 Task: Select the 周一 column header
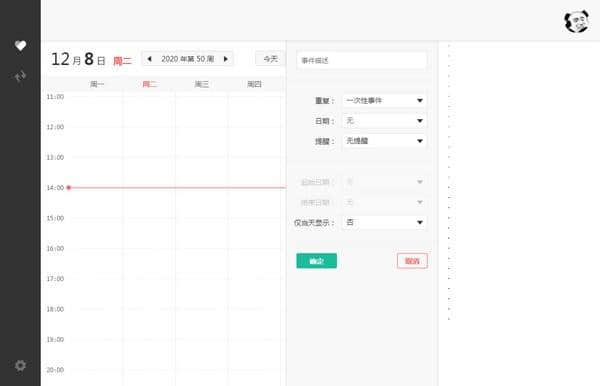coord(97,84)
